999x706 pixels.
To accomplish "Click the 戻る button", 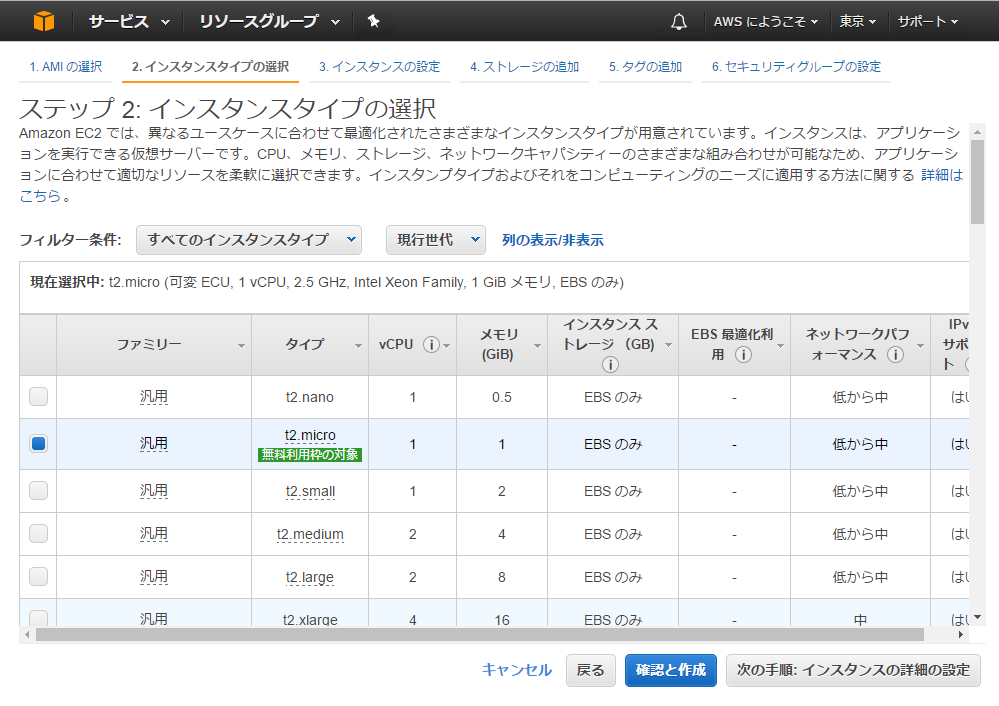I will [591, 670].
